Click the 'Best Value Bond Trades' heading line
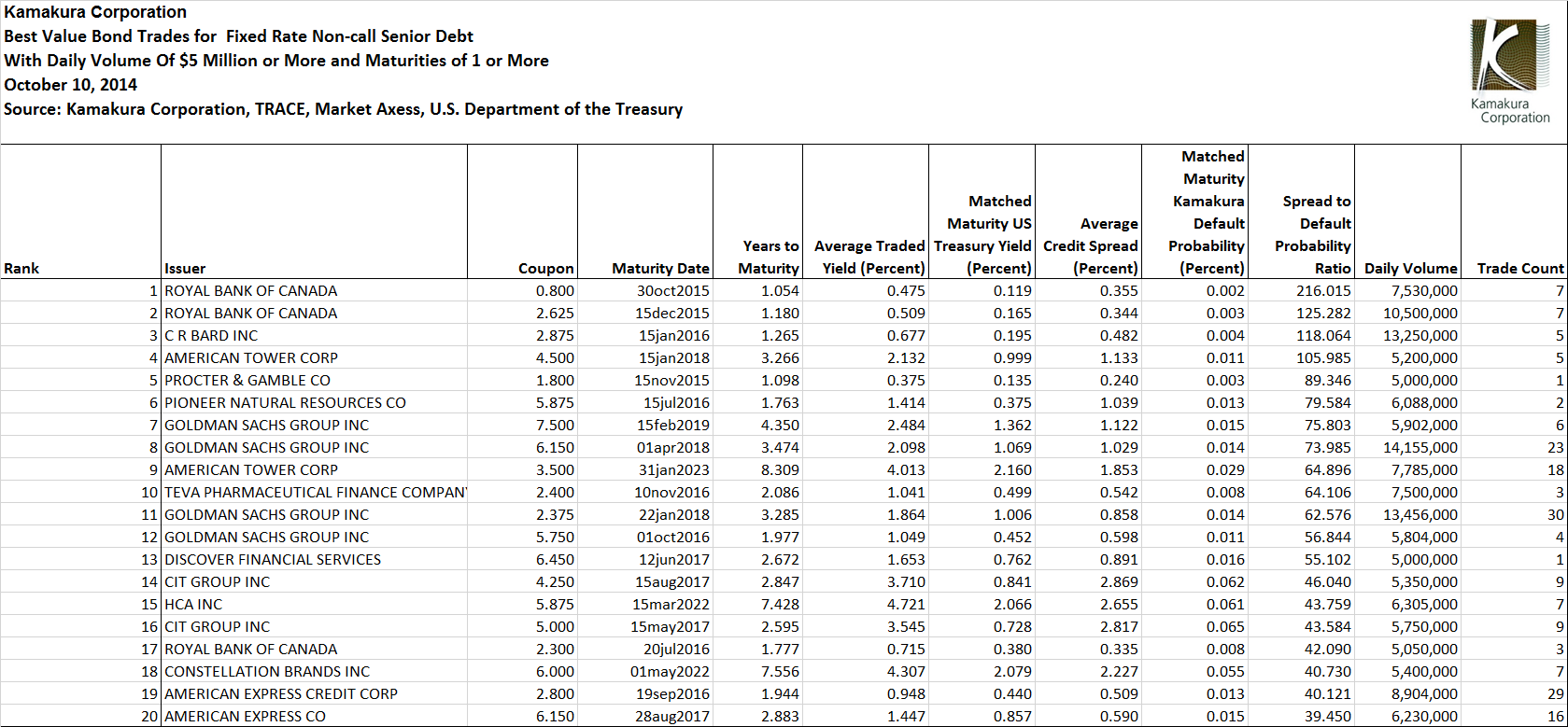 239,36
